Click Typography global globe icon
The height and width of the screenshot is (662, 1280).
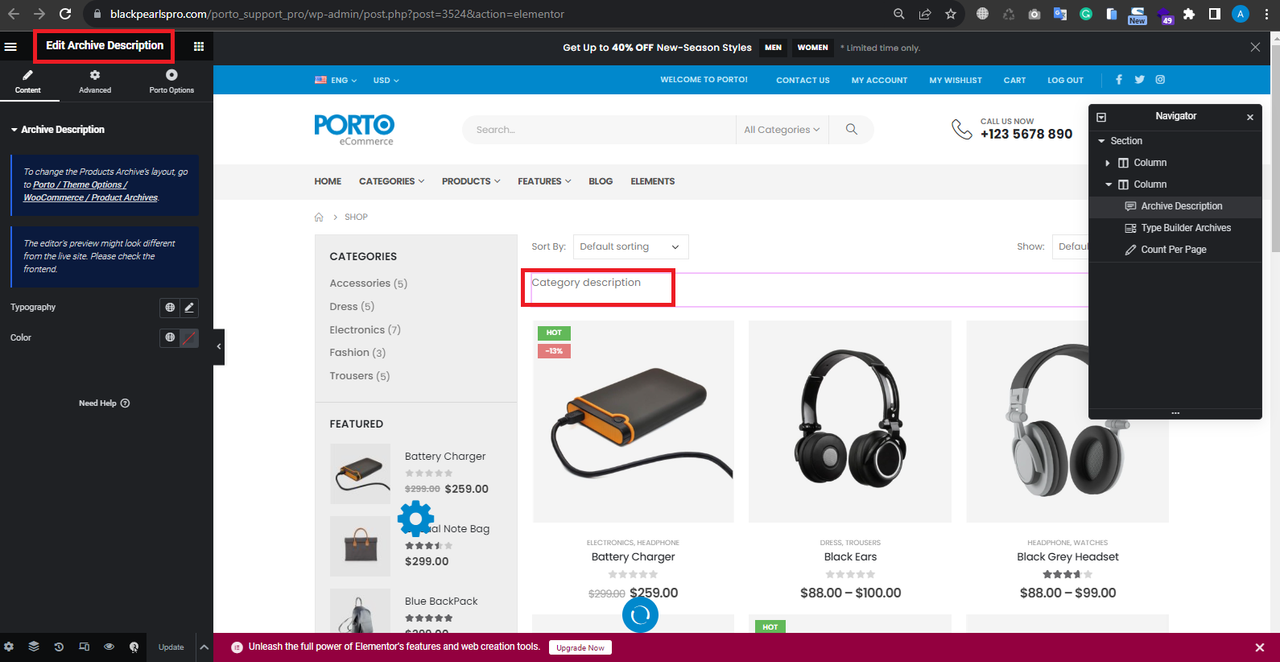coord(170,307)
